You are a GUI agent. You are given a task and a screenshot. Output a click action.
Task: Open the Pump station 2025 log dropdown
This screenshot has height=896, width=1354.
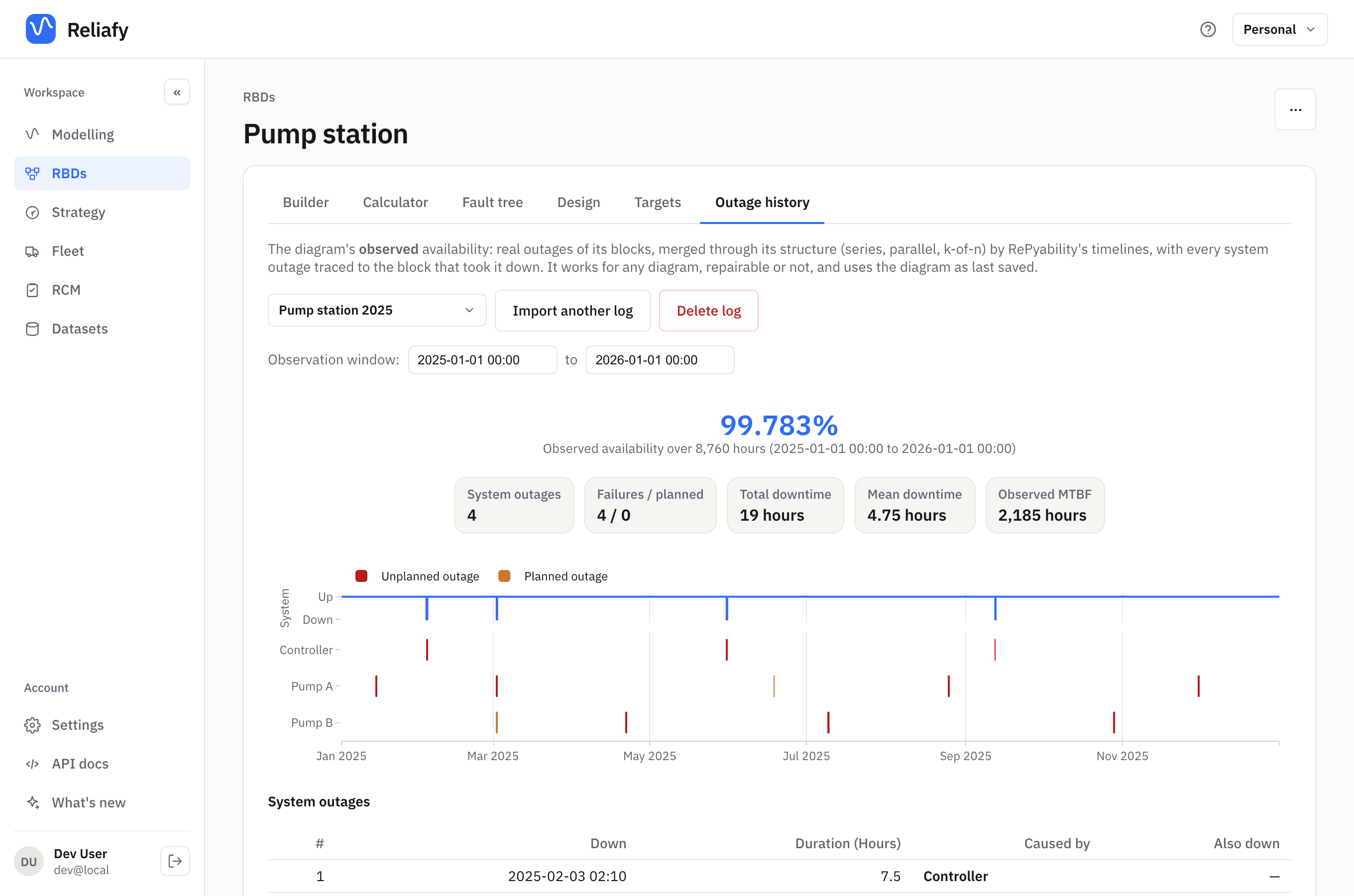pyautogui.click(x=377, y=310)
